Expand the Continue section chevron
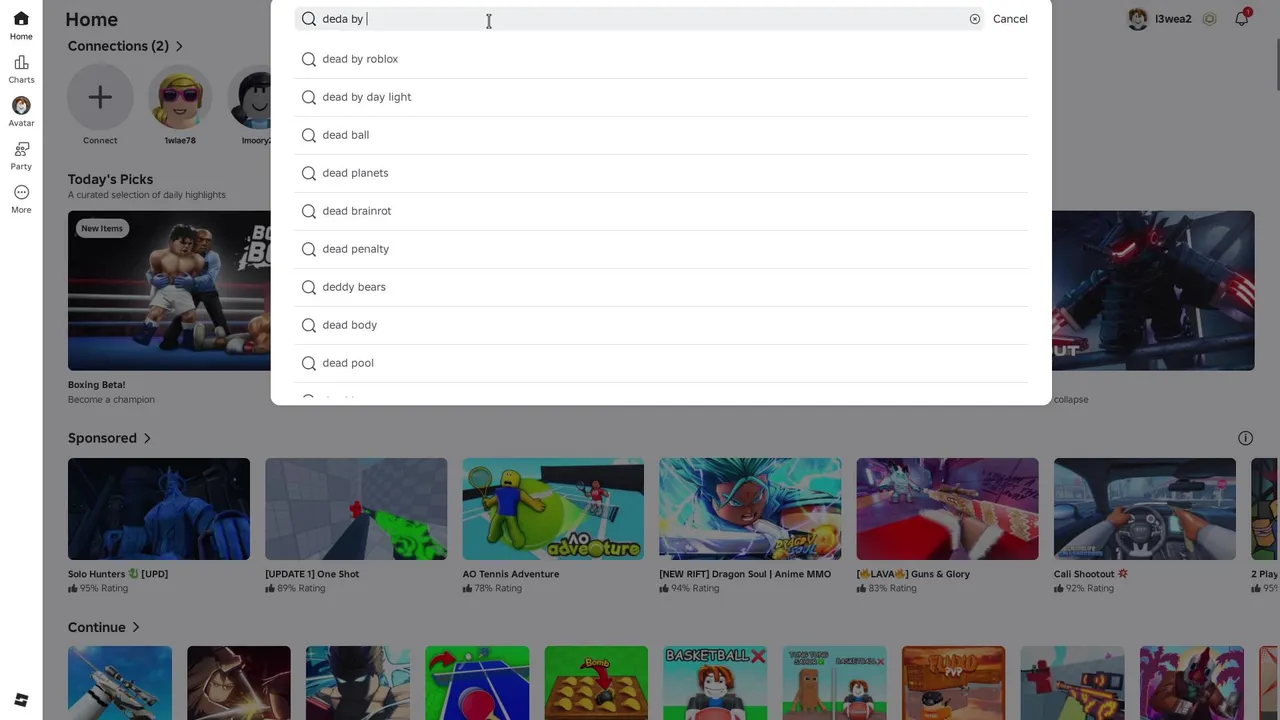 tap(135, 627)
